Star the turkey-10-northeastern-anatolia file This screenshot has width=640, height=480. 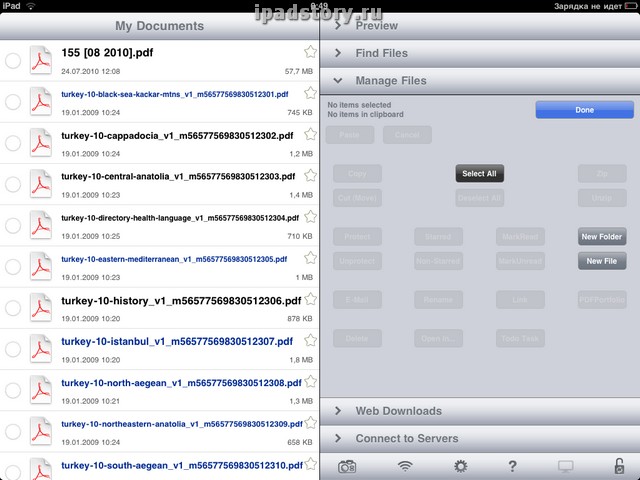311,423
